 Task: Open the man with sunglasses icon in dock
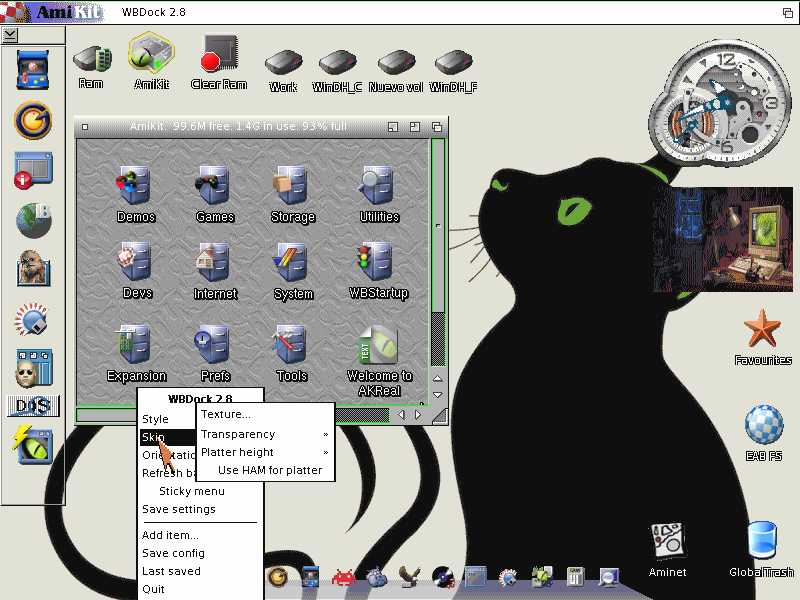(33, 368)
